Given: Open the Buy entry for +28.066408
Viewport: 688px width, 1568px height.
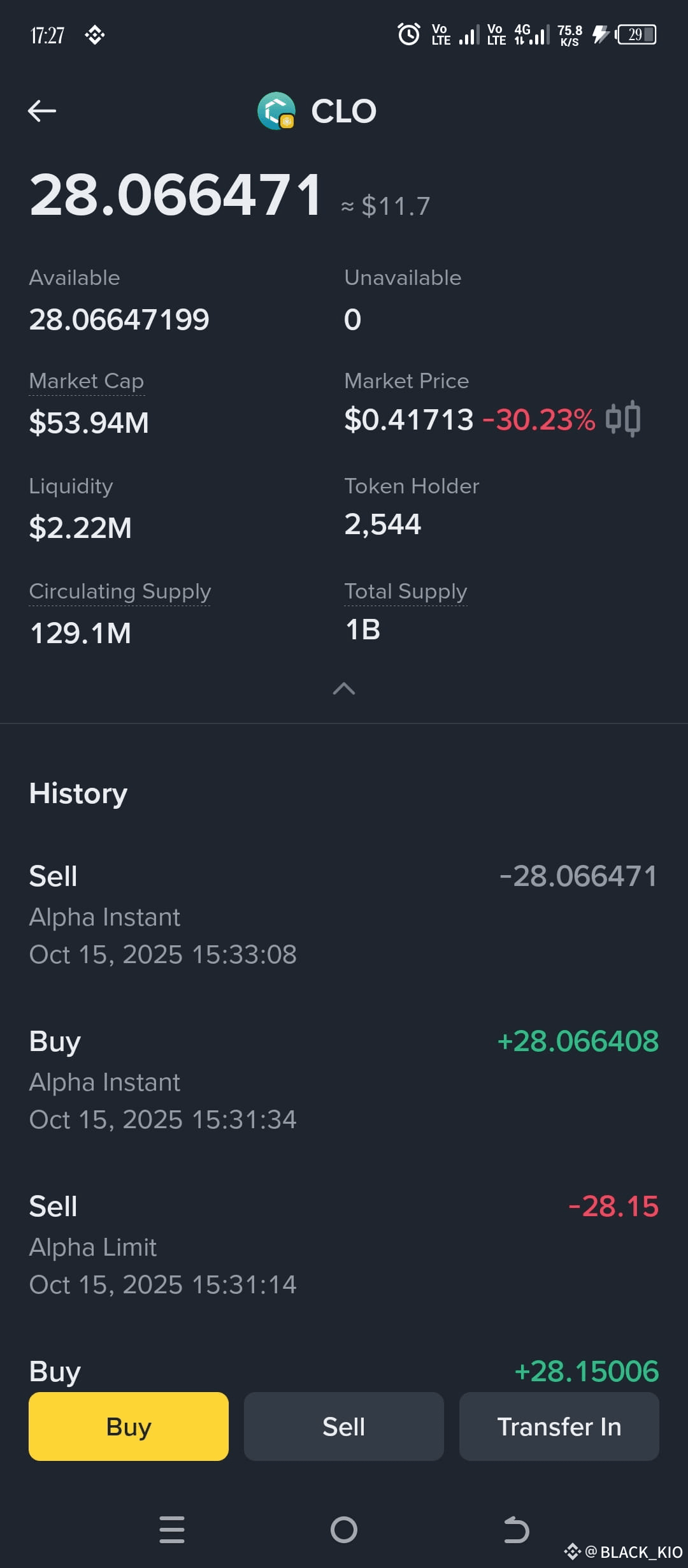Looking at the screenshot, I should (x=344, y=1080).
